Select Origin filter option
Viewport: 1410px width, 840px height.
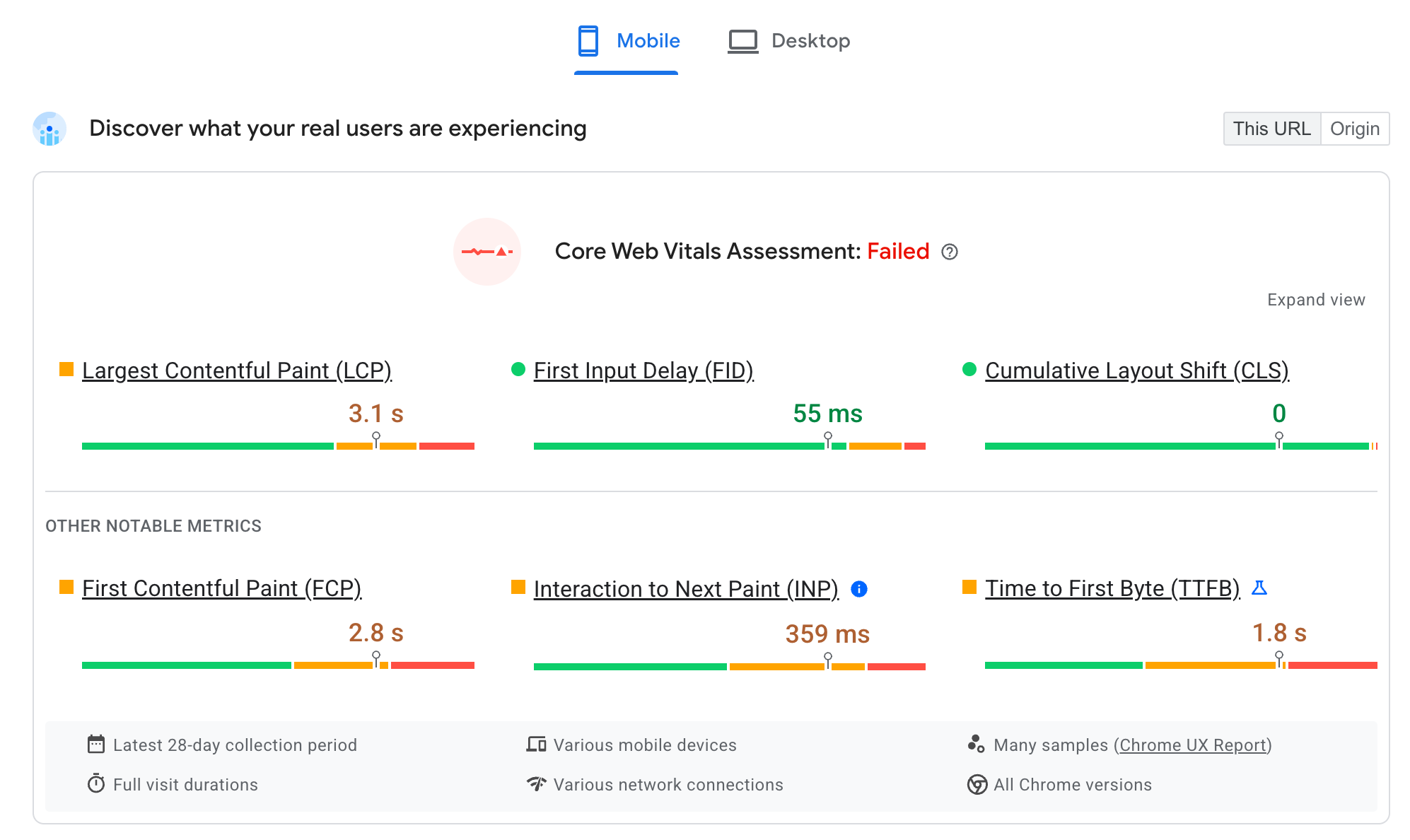point(1355,128)
